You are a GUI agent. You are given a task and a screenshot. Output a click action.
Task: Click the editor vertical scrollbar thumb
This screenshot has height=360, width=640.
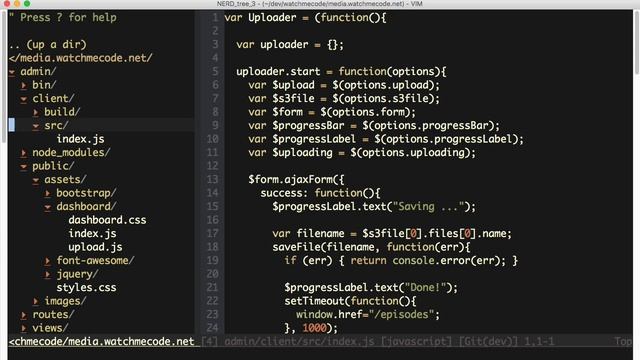coord(636,43)
